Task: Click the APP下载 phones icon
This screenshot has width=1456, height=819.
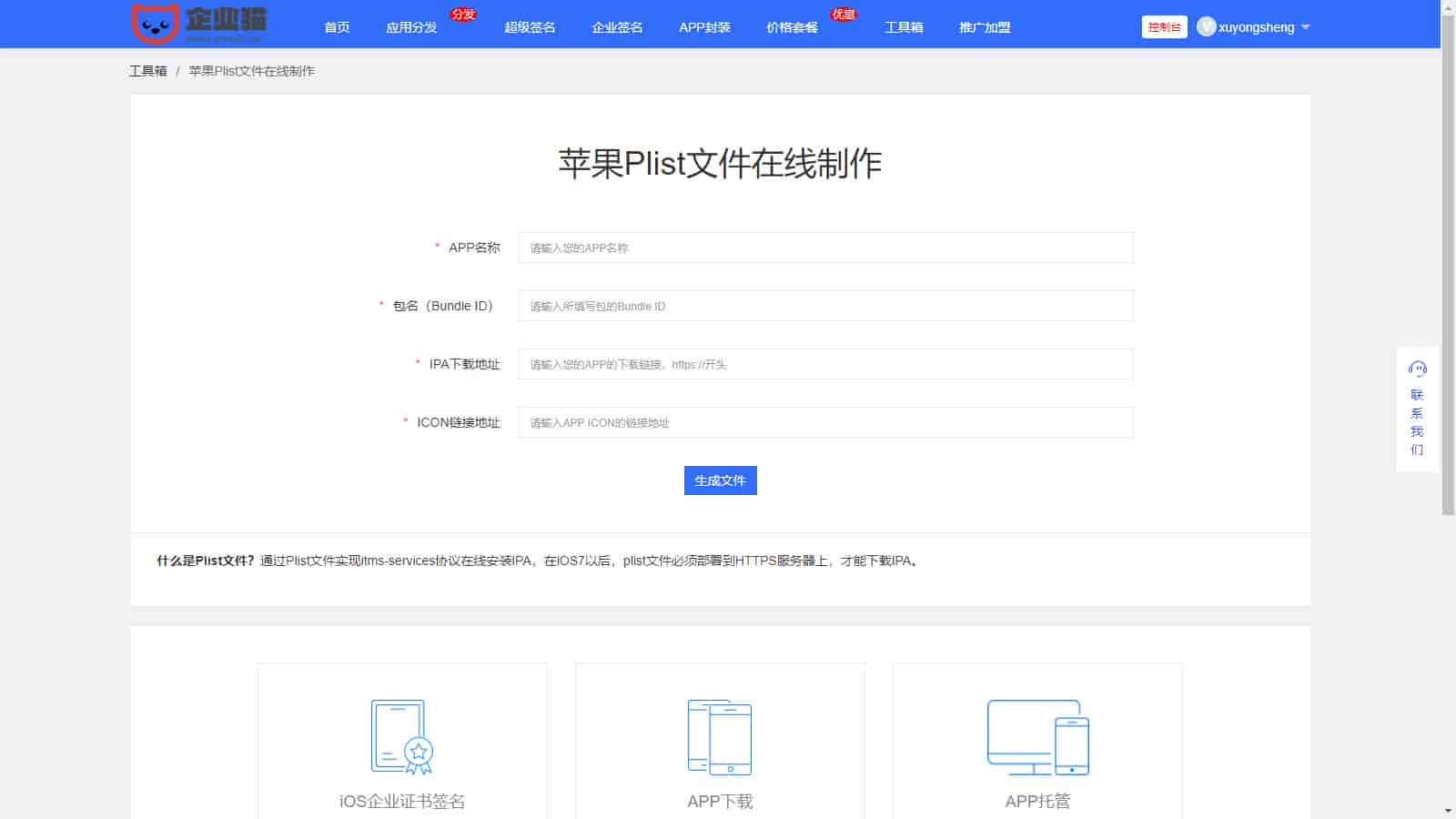Action: coord(720,737)
